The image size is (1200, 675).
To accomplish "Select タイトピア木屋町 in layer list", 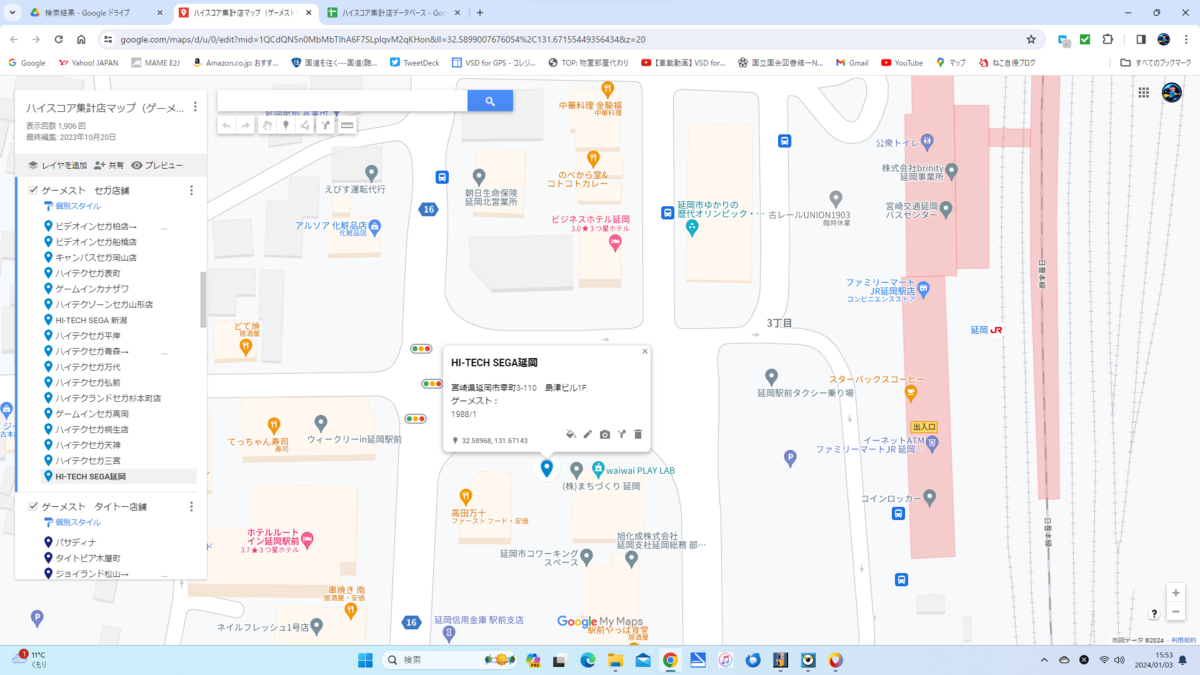I will pyautogui.click(x=88, y=558).
